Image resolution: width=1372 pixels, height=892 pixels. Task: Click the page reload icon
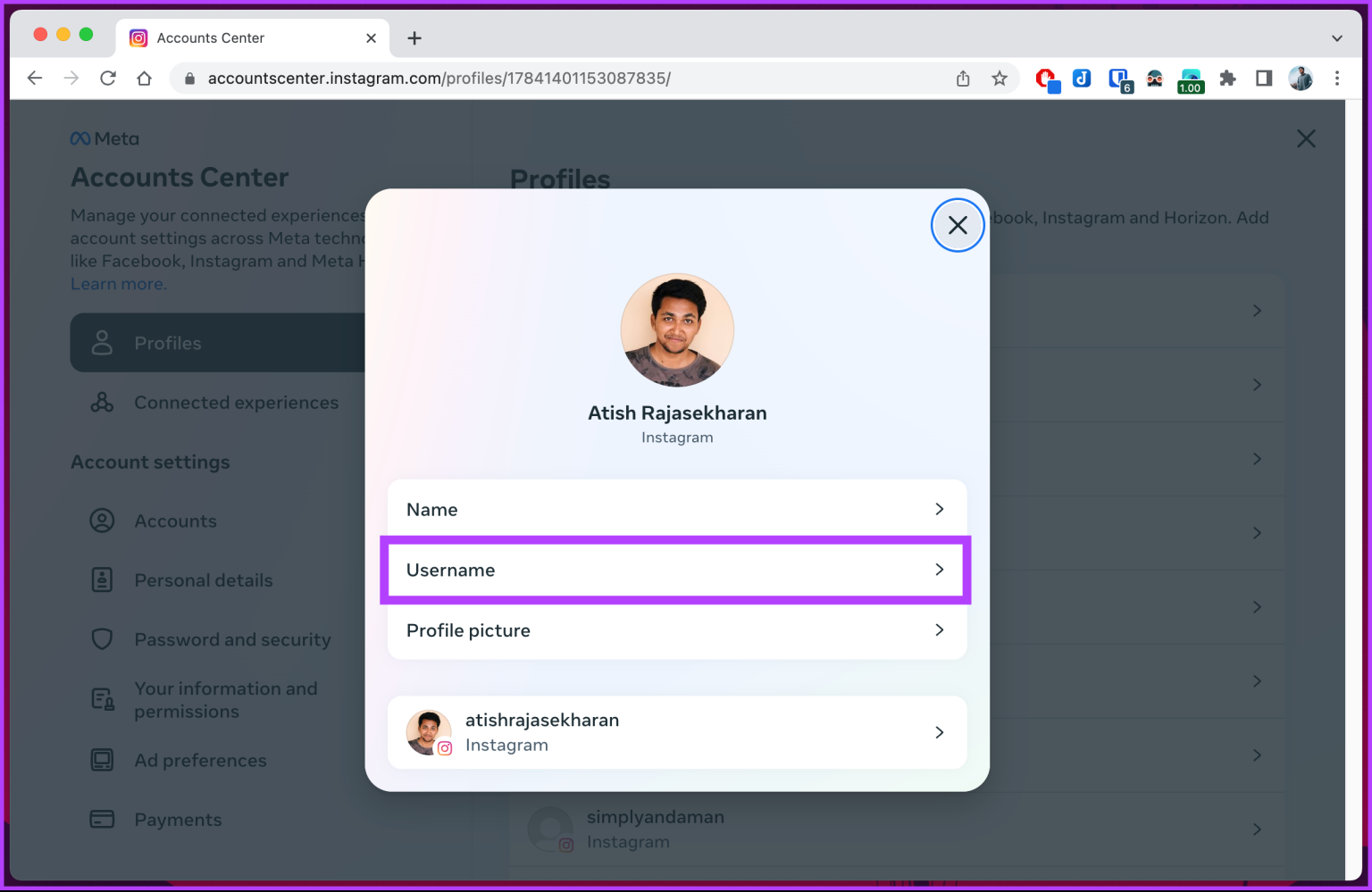coord(107,78)
